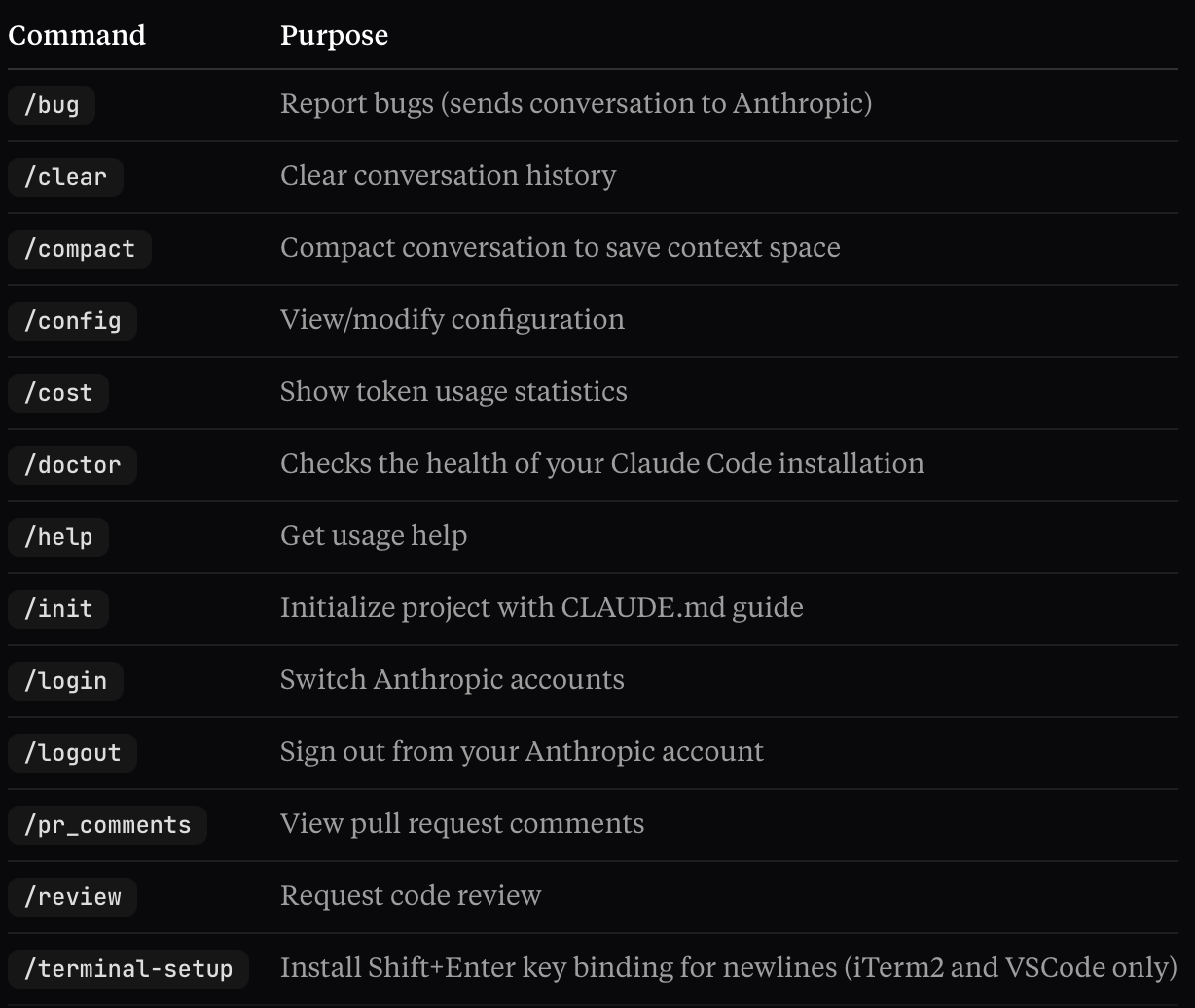Select the /config command chip

pos(72,320)
